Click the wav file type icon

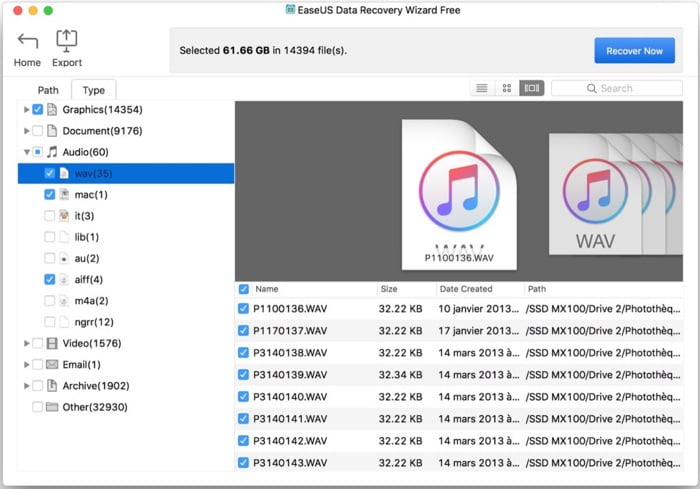64,173
